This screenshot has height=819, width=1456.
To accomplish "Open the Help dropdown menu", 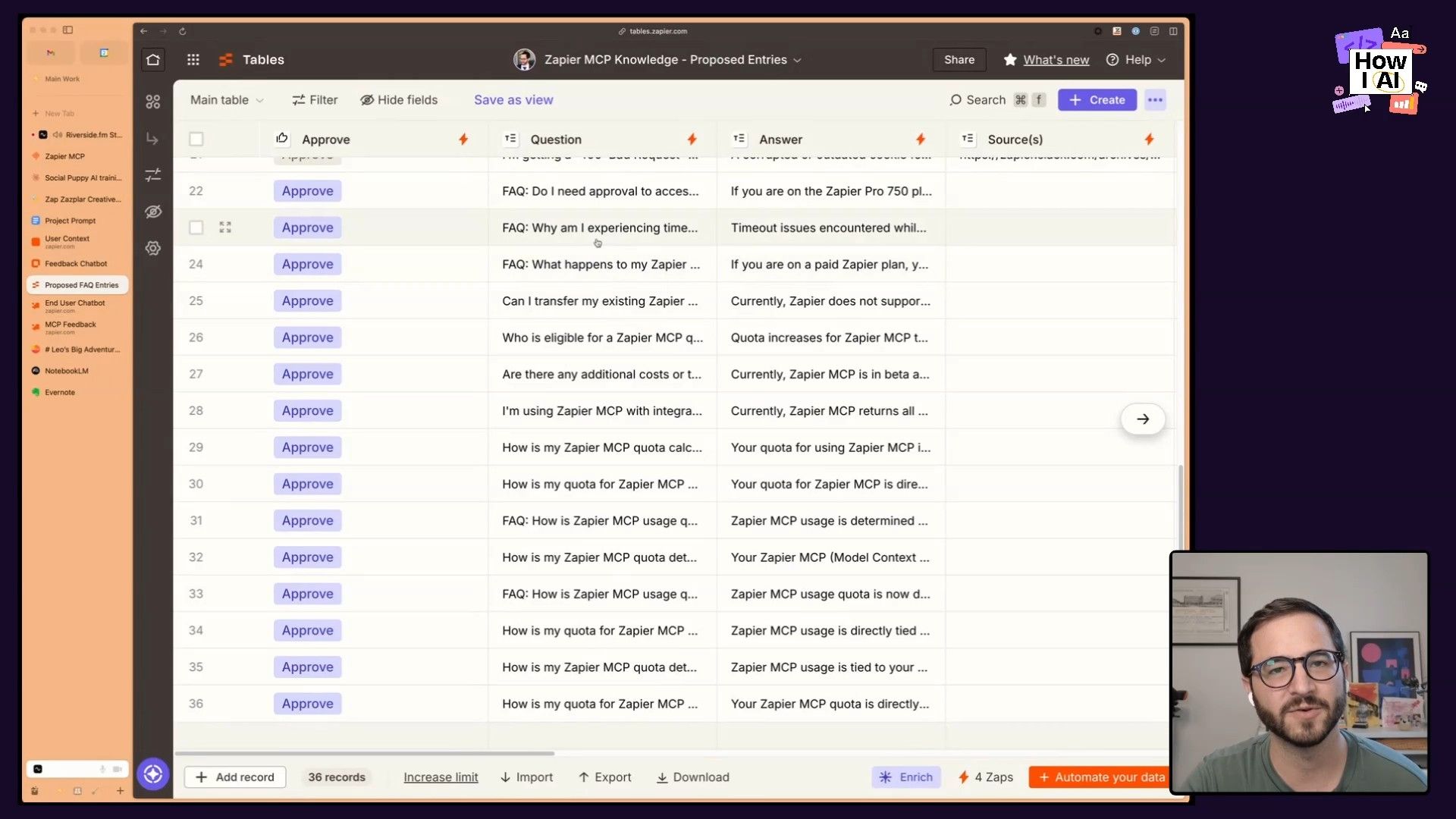I will pyautogui.click(x=1136, y=60).
